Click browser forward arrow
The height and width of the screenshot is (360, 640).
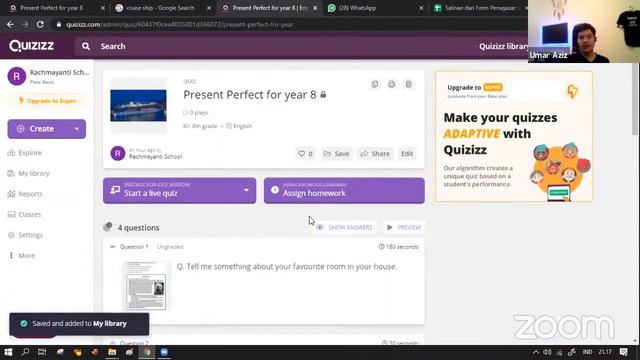[25, 24]
